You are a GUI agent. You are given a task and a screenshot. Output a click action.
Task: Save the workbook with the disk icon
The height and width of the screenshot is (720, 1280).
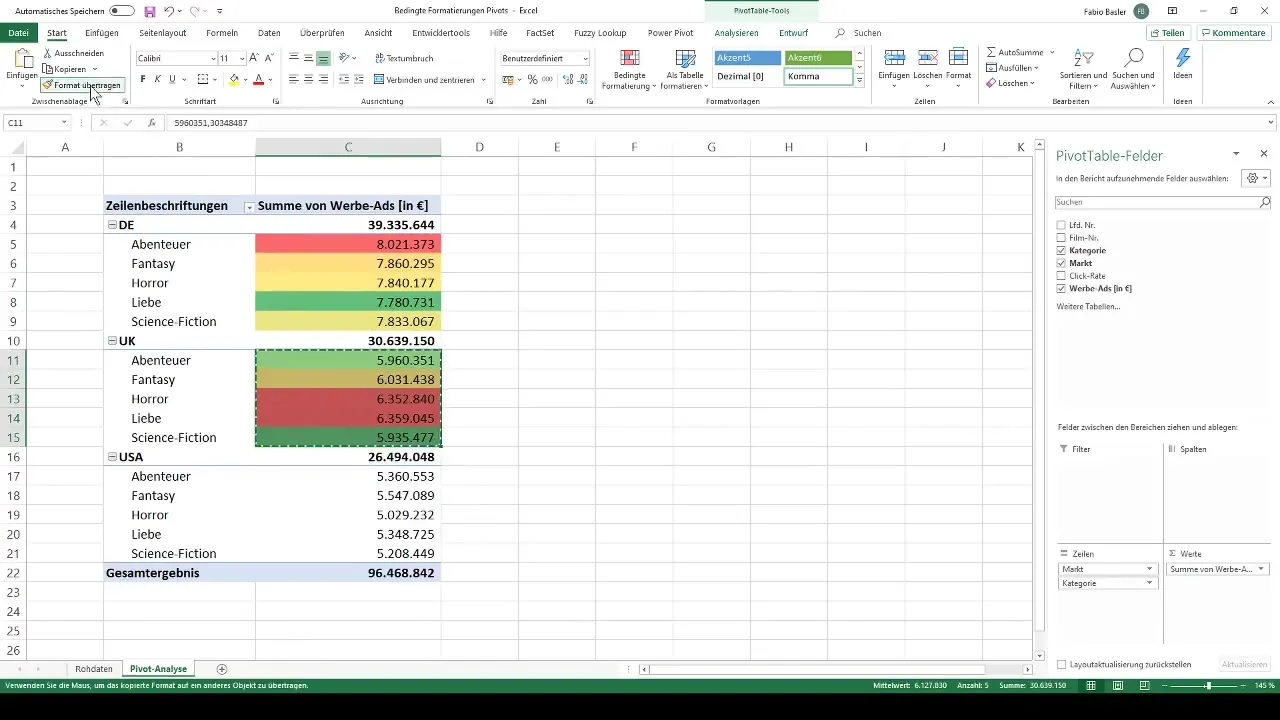click(149, 11)
